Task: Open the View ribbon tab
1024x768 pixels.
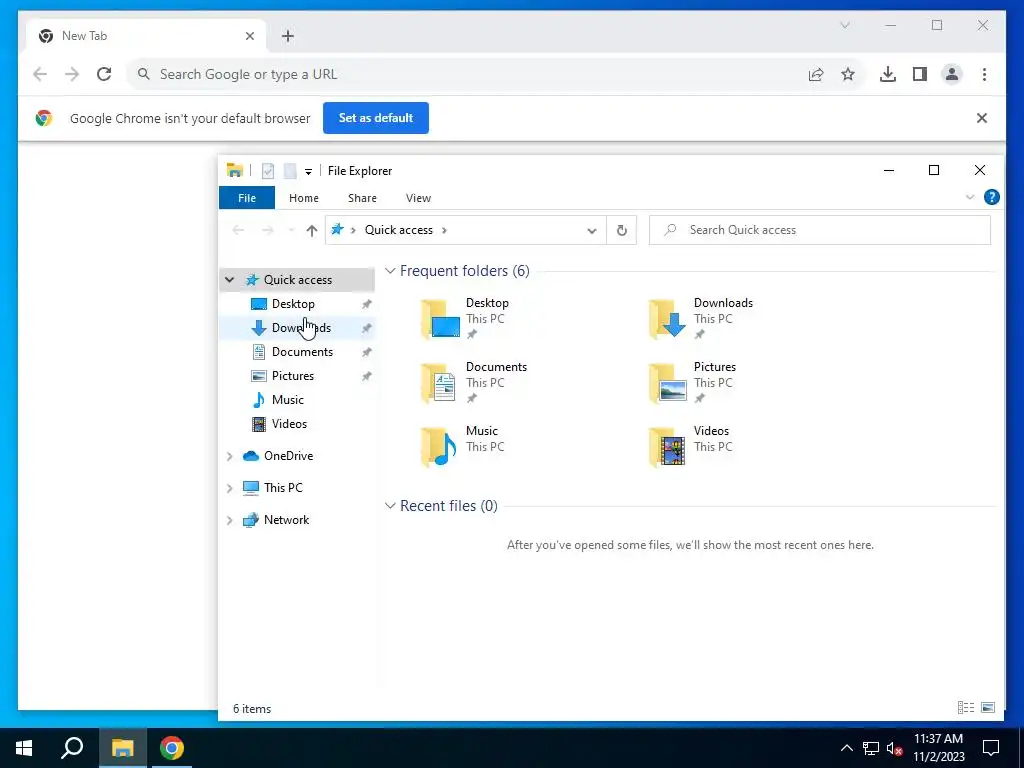Action: [418, 198]
